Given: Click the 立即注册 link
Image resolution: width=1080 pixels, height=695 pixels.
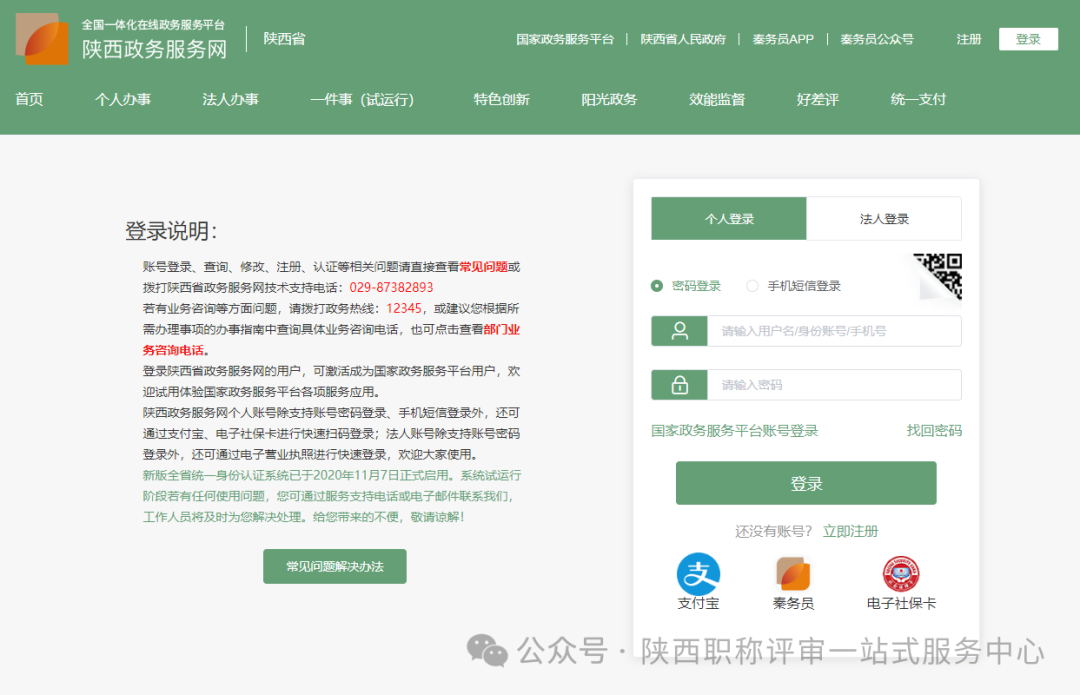Looking at the screenshot, I should (851, 531).
